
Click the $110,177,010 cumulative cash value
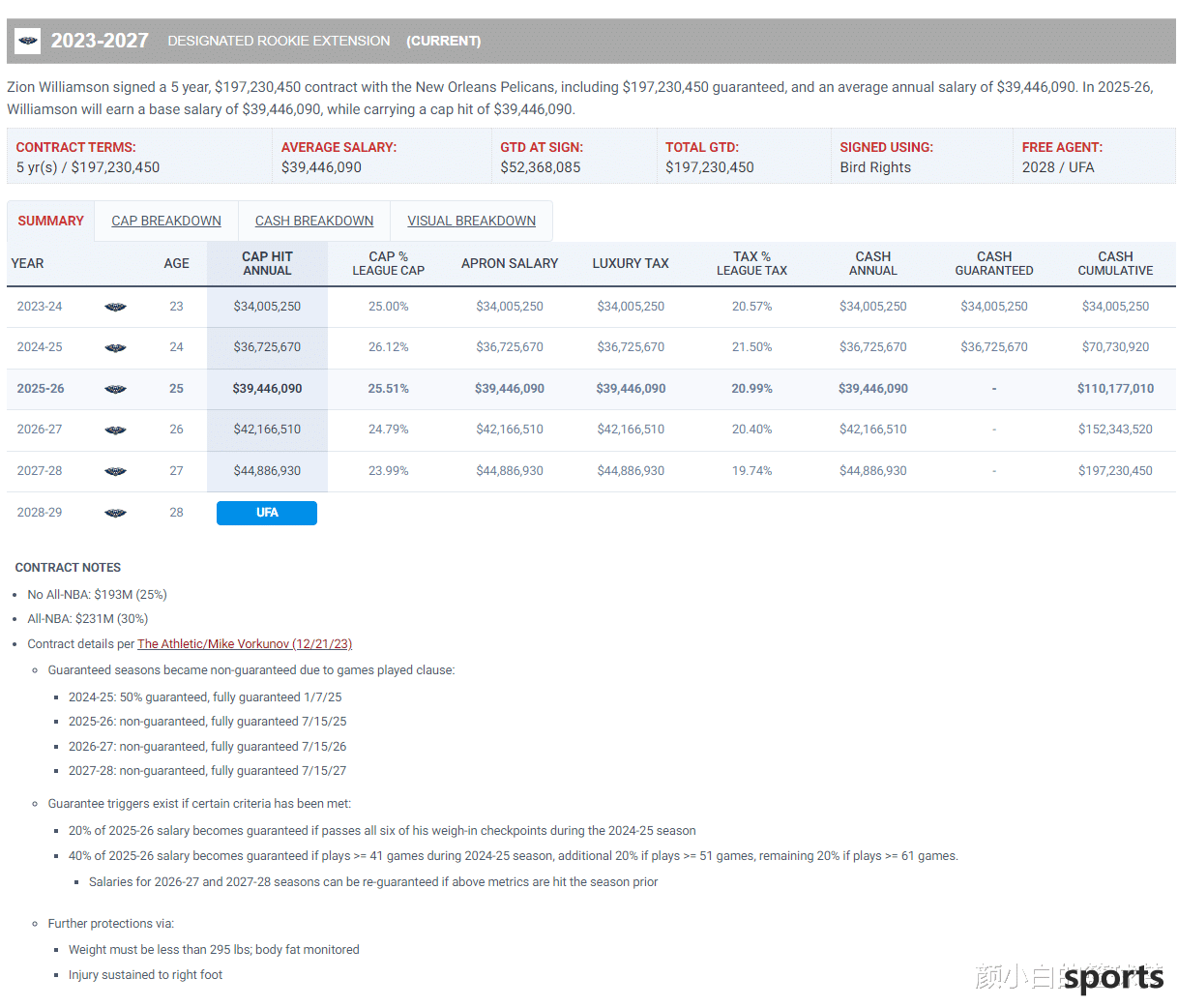pyautogui.click(x=1115, y=389)
